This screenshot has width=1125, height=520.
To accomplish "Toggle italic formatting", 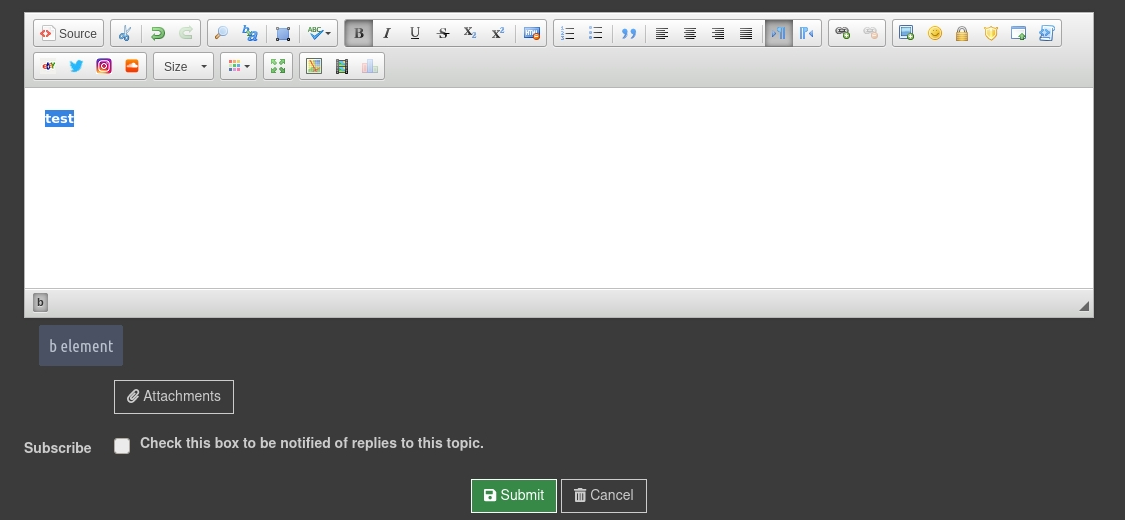I will pyautogui.click(x=387, y=33).
